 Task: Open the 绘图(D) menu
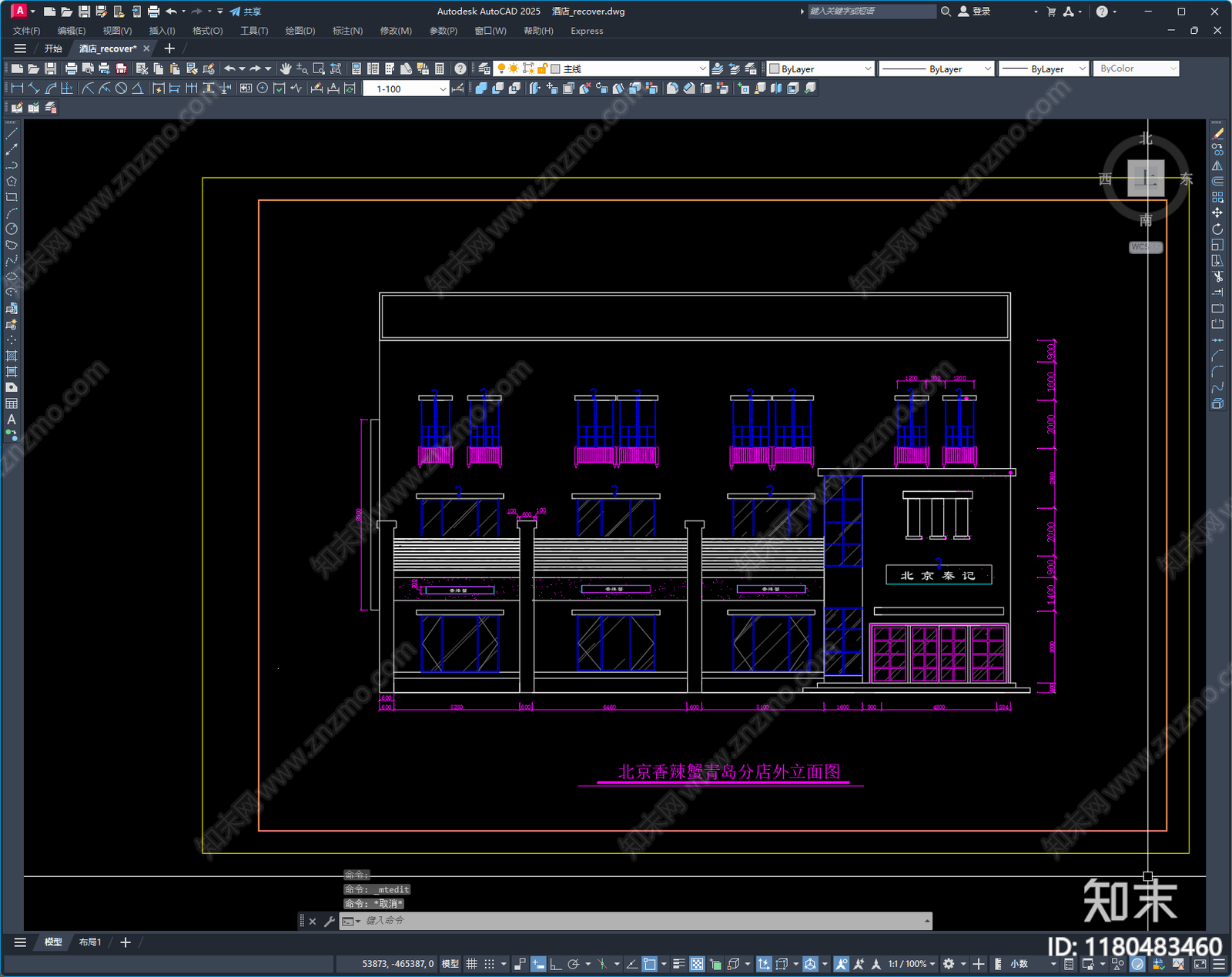pyautogui.click(x=300, y=31)
